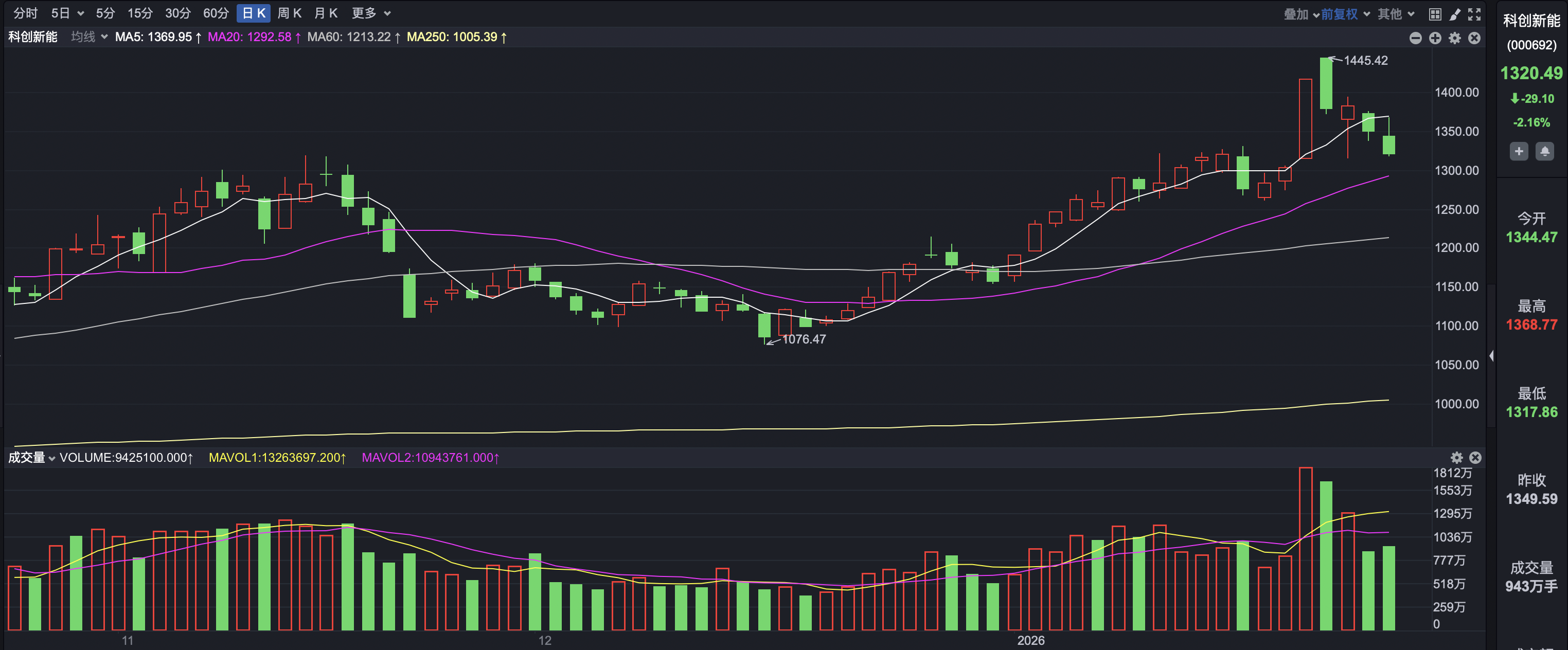Screen dimensions: 1568x650
Task: Open the 成交量 sub-indicator selector
Action: (x=32, y=457)
